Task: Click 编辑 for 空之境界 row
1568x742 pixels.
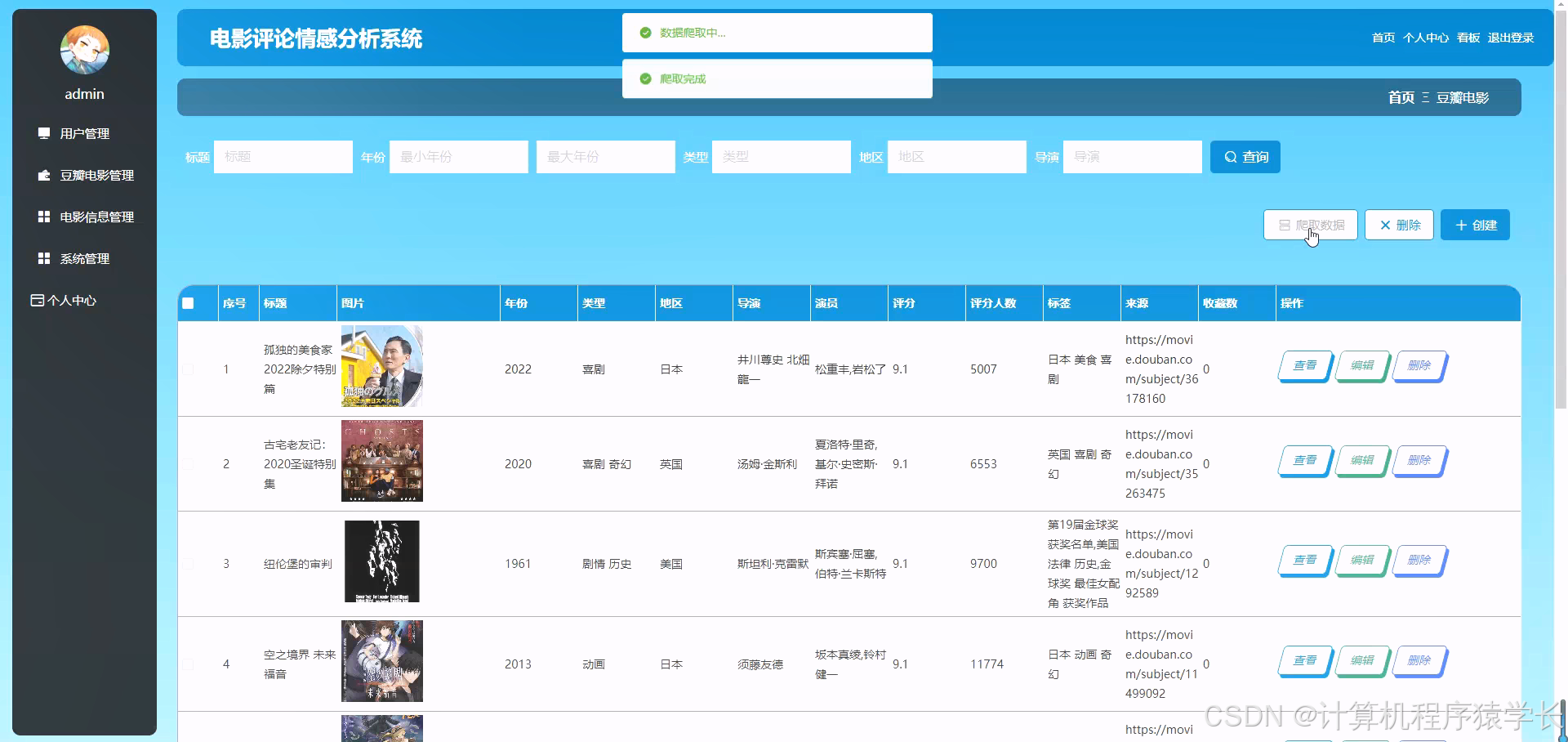Action: point(1362,660)
